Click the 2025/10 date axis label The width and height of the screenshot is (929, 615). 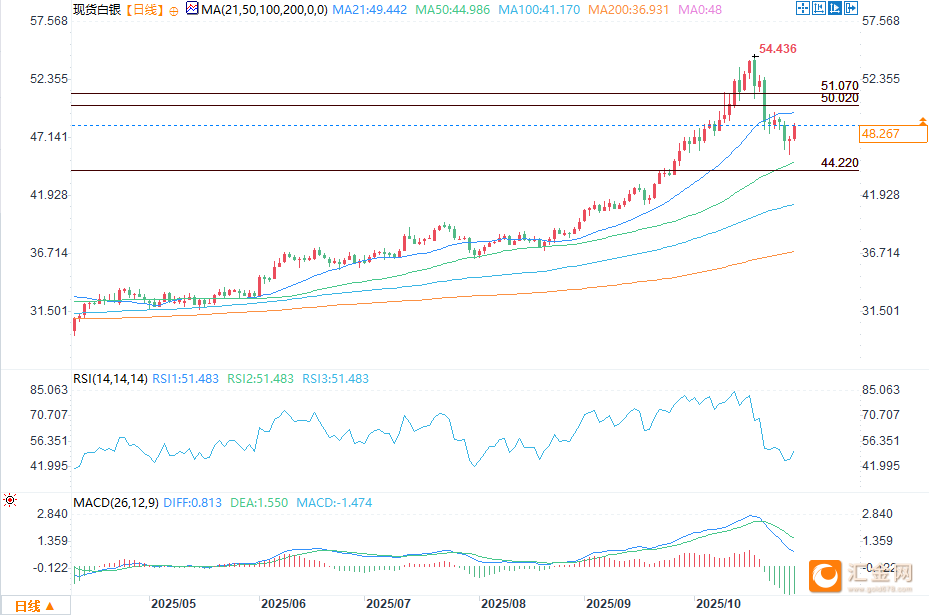718,604
